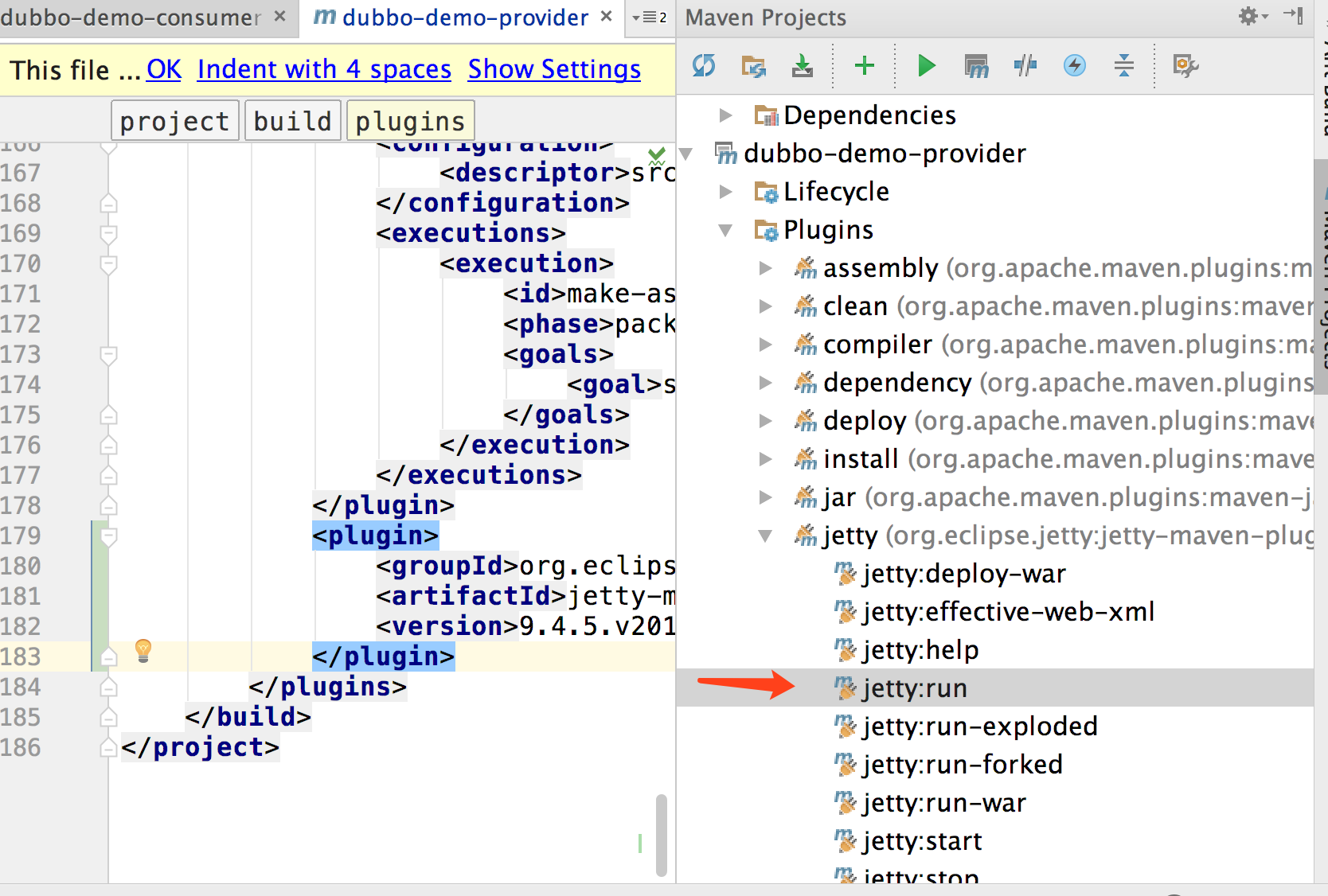Select jetty:deploy-war goal
Image resolution: width=1328 pixels, height=896 pixels.
pyautogui.click(x=964, y=574)
